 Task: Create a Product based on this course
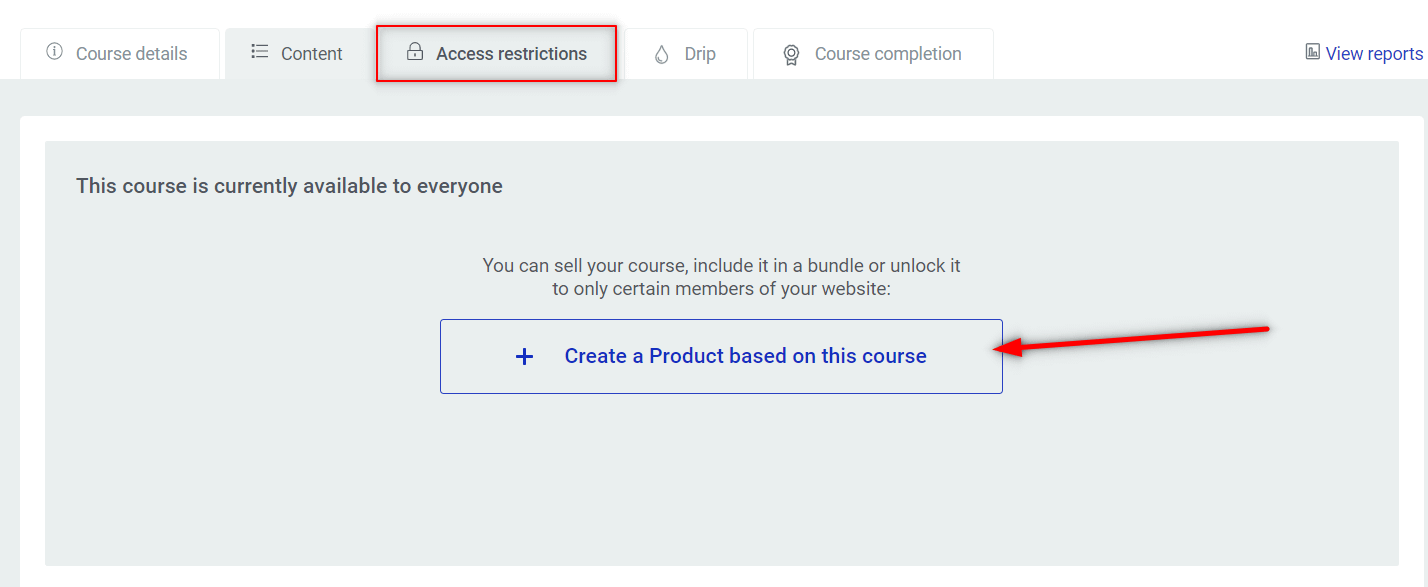click(x=721, y=356)
